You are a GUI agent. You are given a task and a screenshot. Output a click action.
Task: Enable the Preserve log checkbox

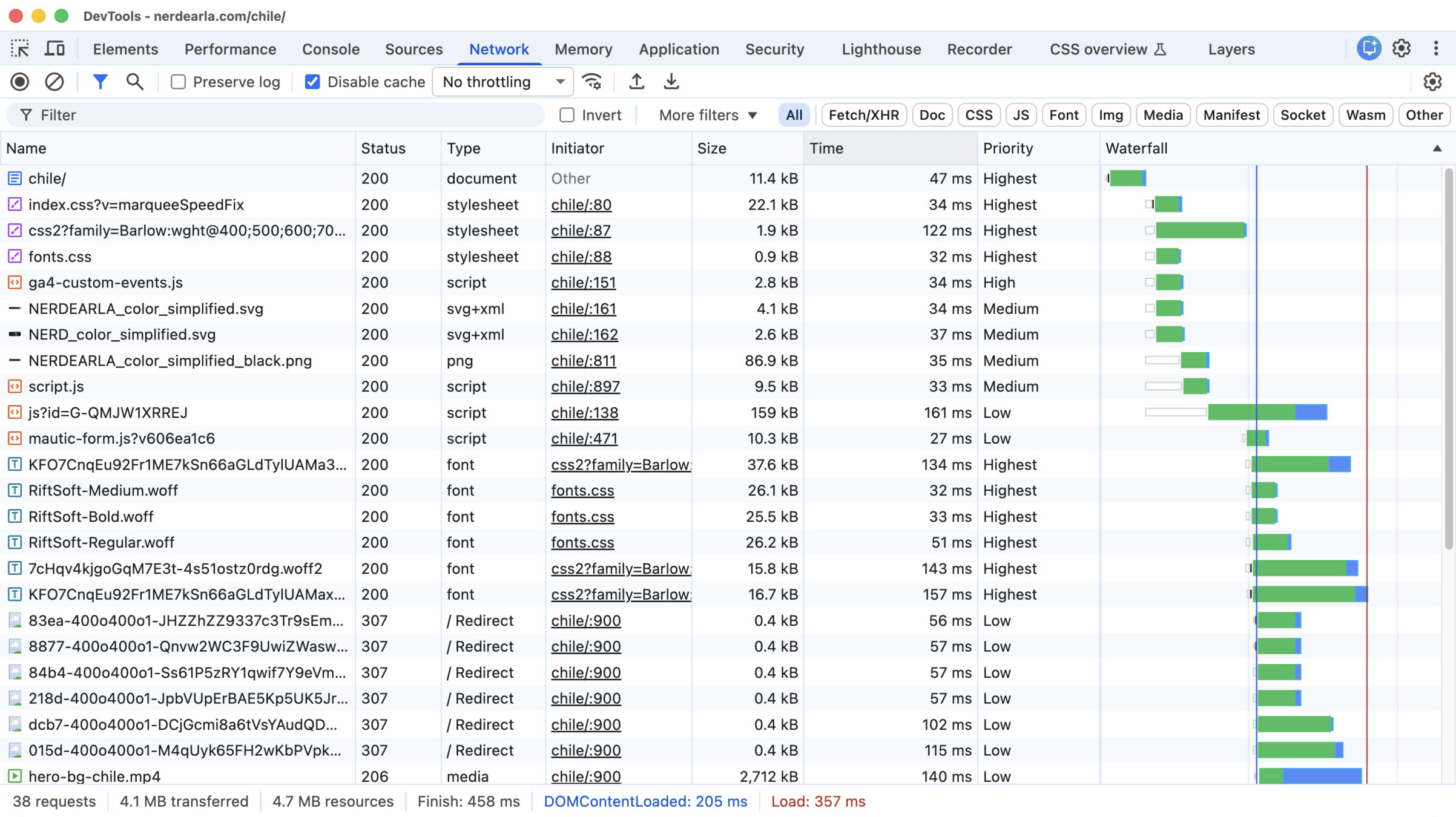tap(178, 82)
